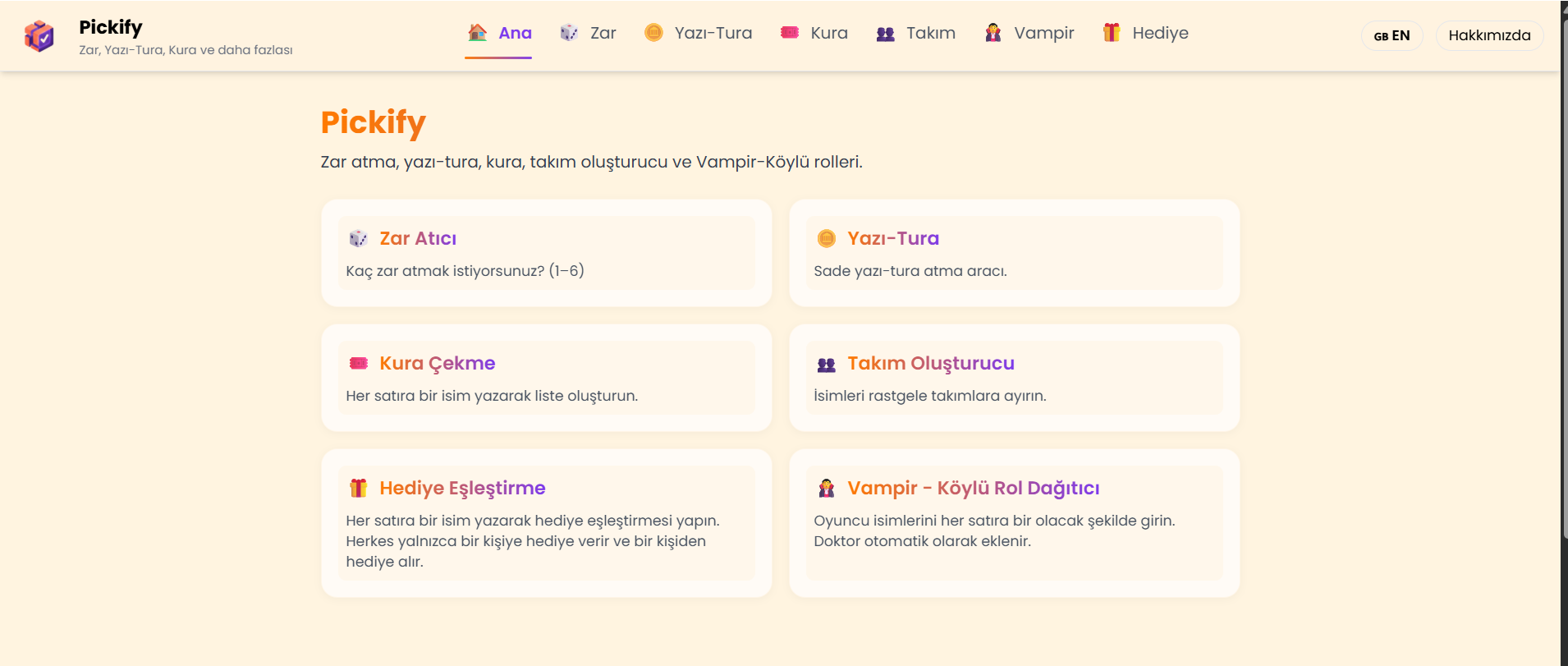This screenshot has height=666, width=1568.
Task: Click the ticket icon beside Kura in navigation
Action: [790, 33]
